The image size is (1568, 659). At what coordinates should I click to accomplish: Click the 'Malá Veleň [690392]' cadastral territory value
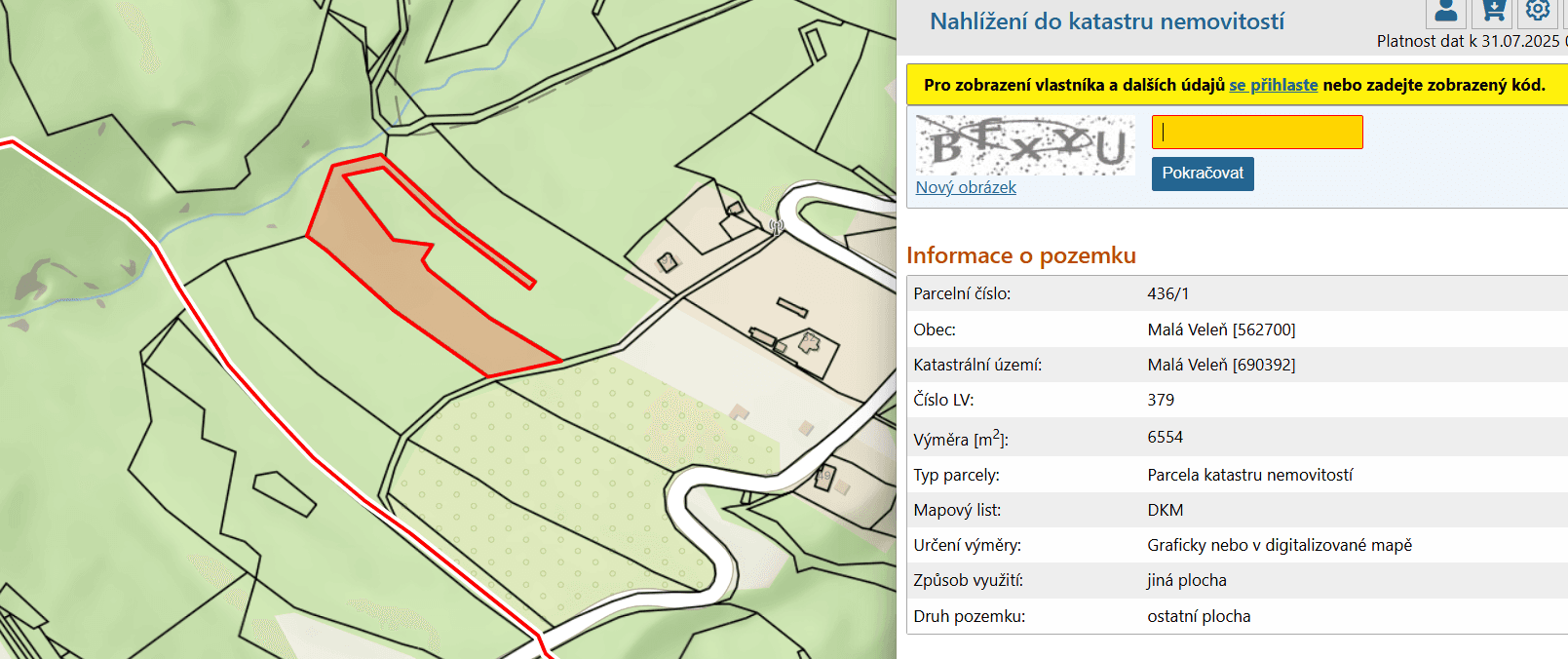point(1221,365)
